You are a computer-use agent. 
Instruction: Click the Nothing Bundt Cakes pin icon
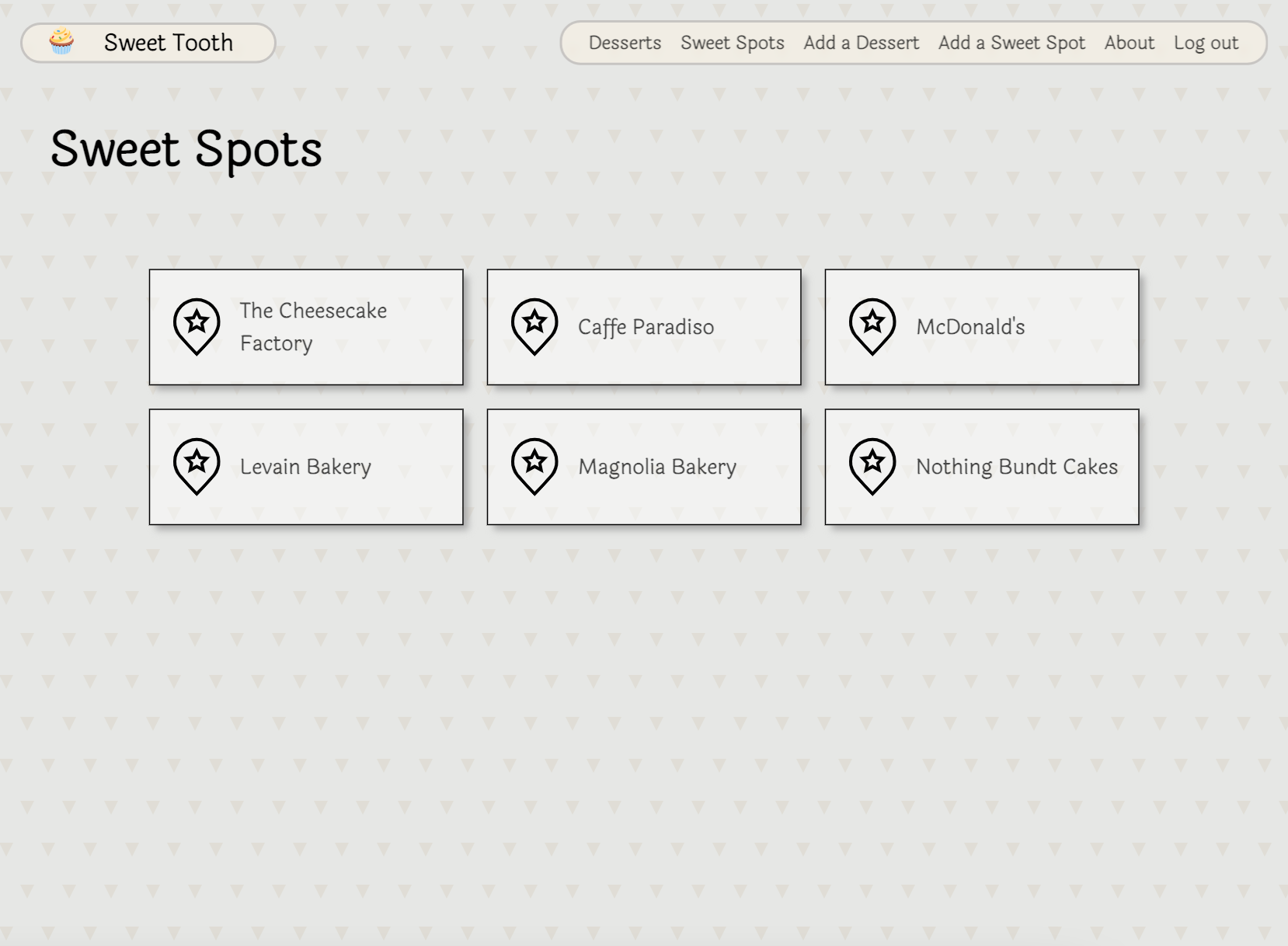coord(872,467)
